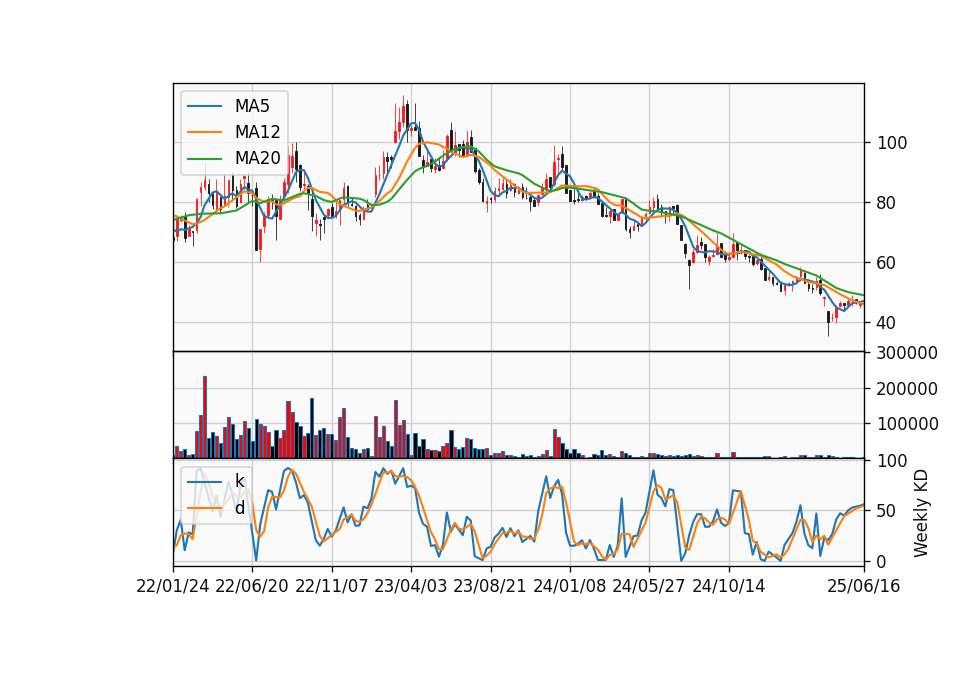This screenshot has width=960, height=690.
Task: Click the 22/06/20 date tick label
Action: tap(252, 586)
